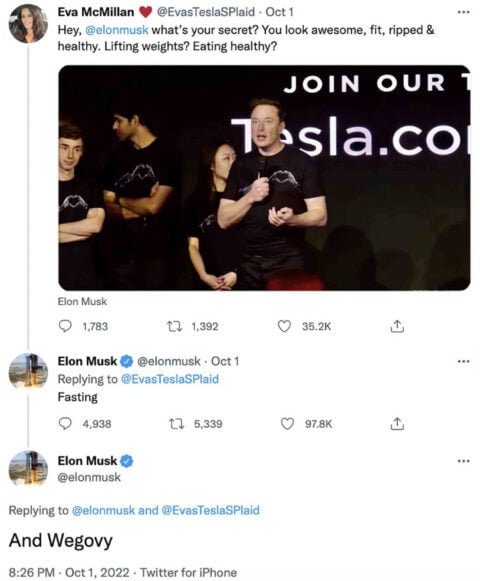Click the Eva McMillan display name
This screenshot has height=581, width=480.
[96, 12]
